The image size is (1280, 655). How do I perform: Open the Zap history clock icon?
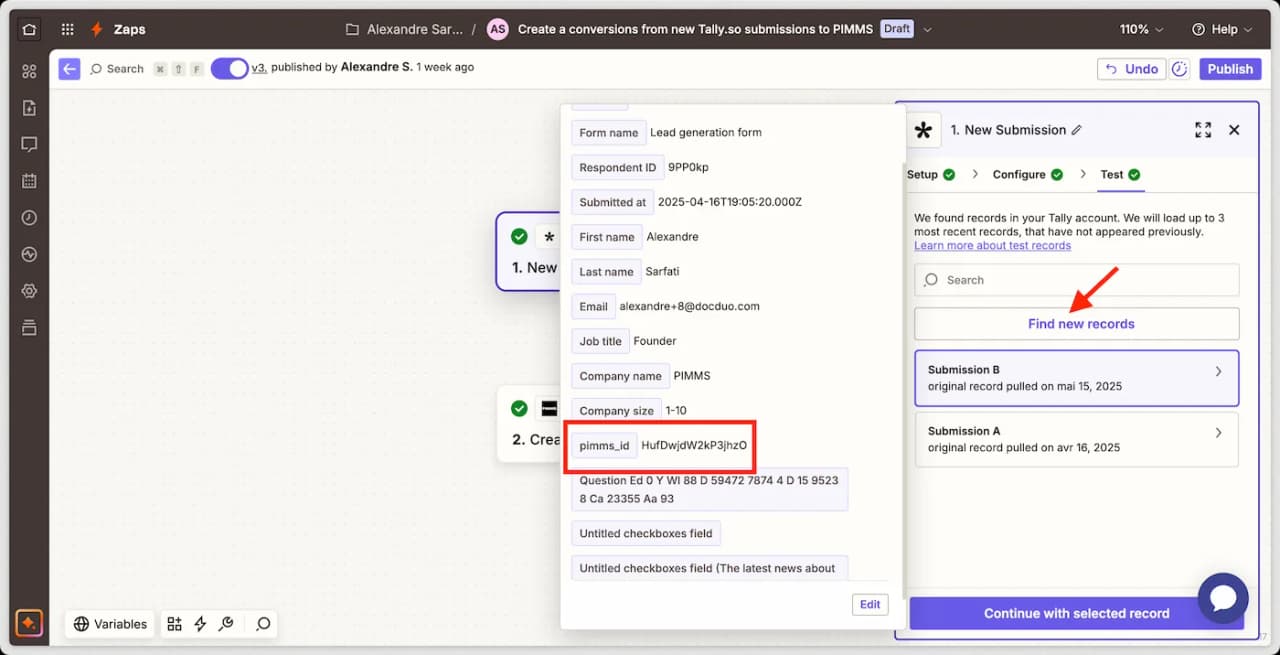29,218
